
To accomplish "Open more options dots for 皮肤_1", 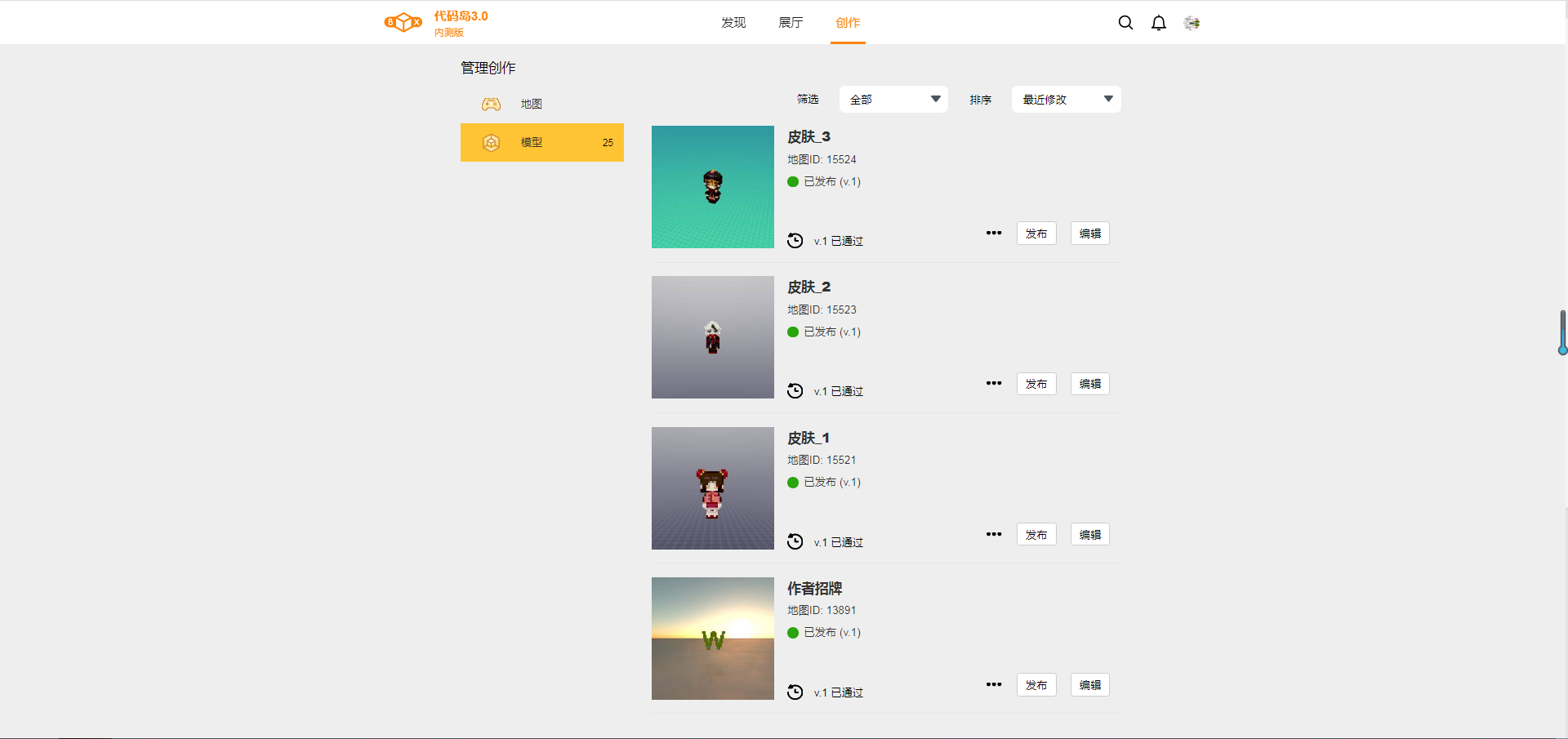I will click(994, 534).
